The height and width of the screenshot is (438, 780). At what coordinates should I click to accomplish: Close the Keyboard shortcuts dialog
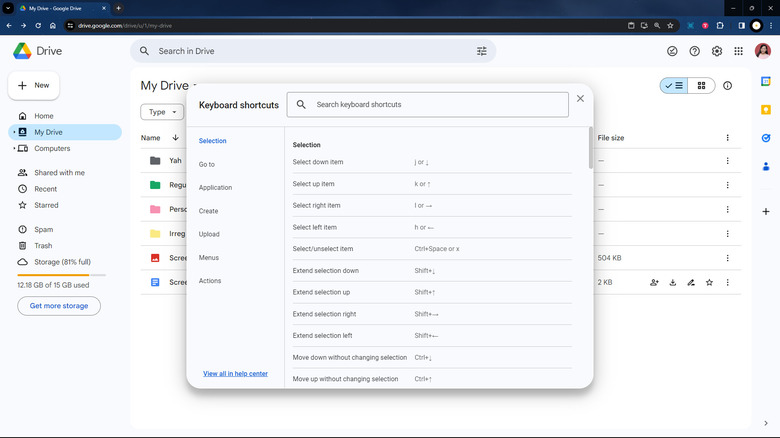(580, 99)
